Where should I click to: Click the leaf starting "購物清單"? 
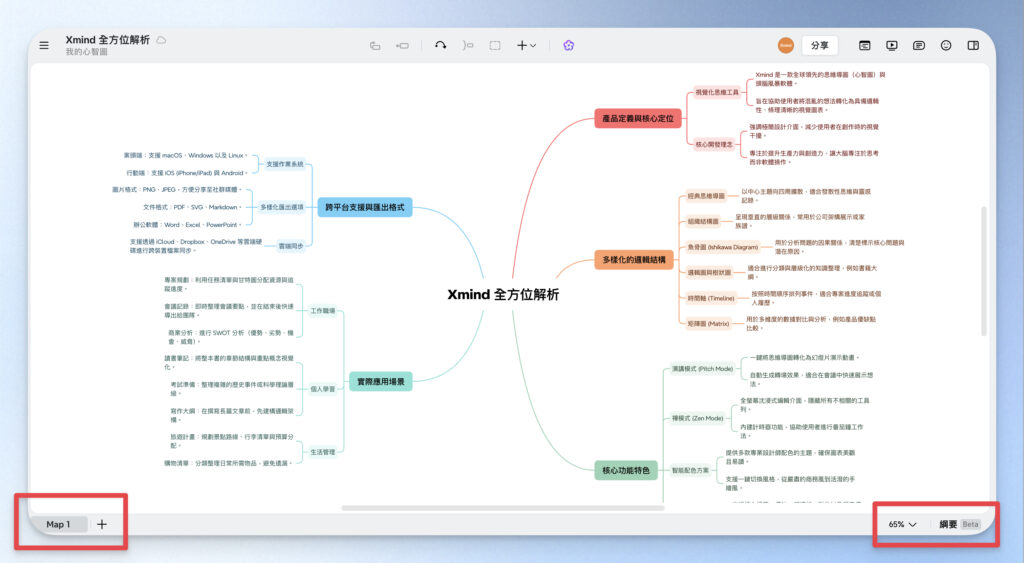[x=228, y=463]
